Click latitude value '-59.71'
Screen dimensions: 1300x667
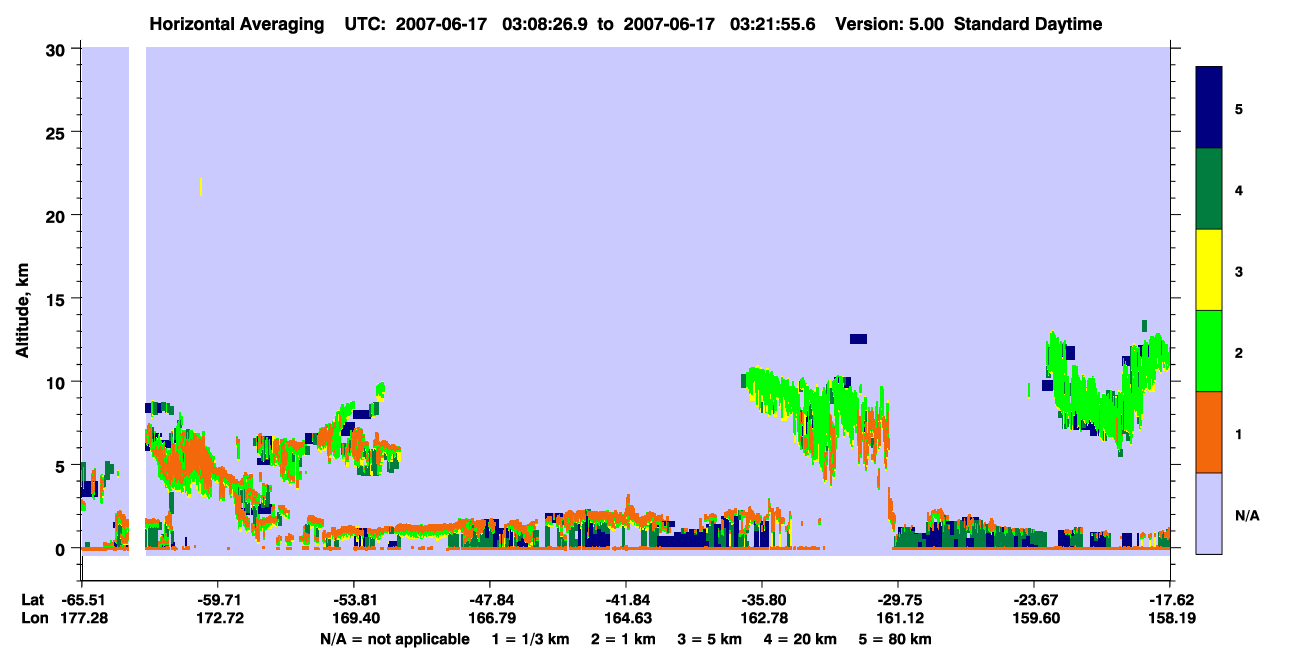(x=218, y=600)
